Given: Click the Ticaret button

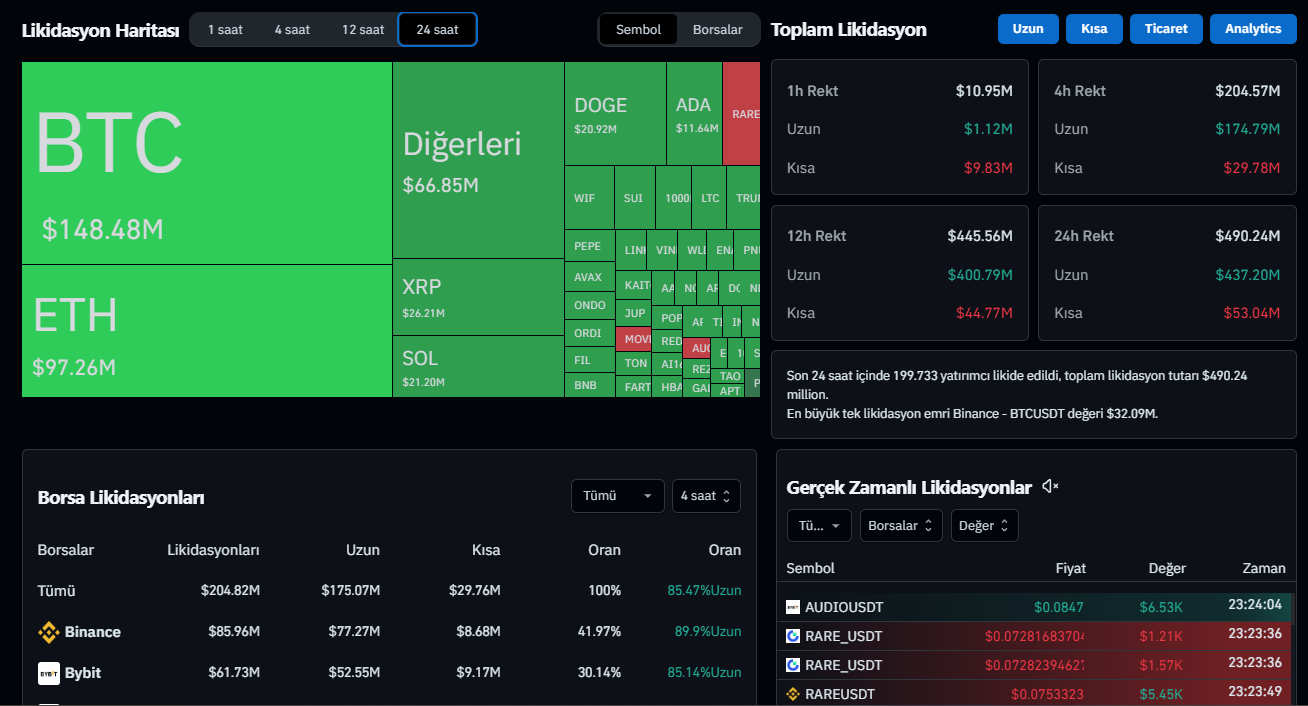Looking at the screenshot, I should tap(1166, 29).
